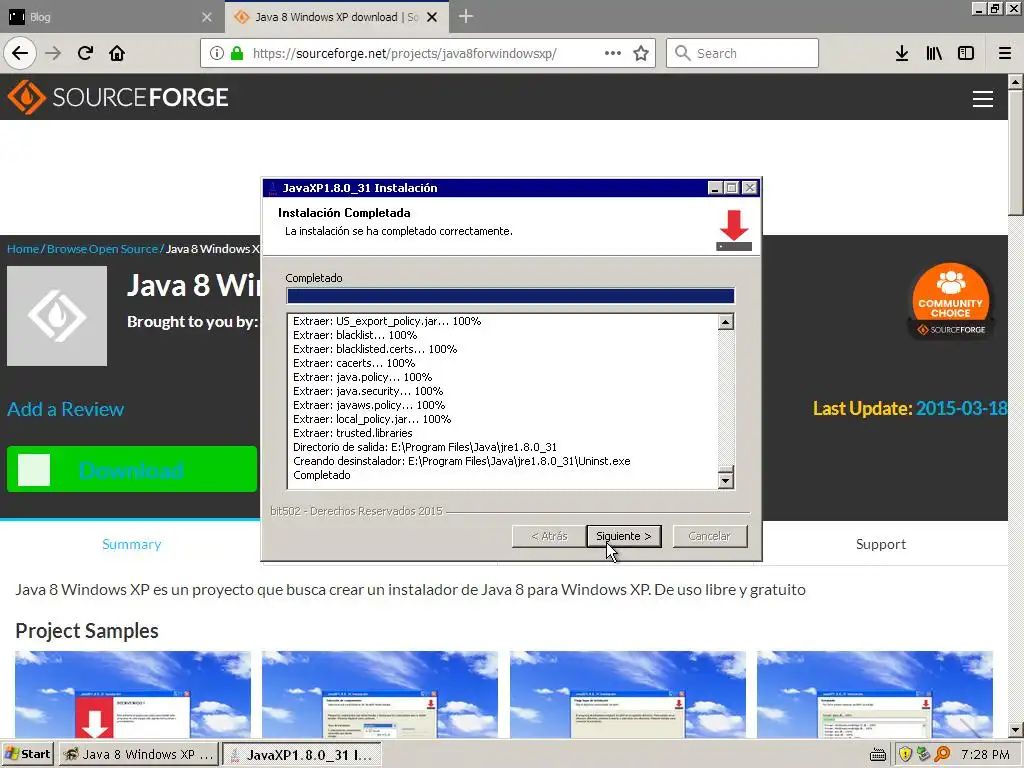1024x768 pixels.
Task: Open page actions three-dot menu
Action: coord(613,54)
